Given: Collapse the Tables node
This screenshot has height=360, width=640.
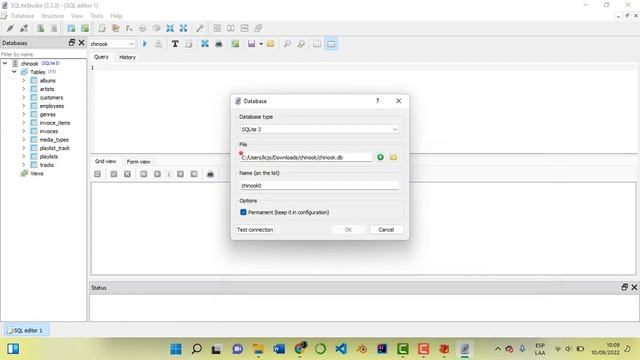Looking at the screenshot, I should point(14,72).
